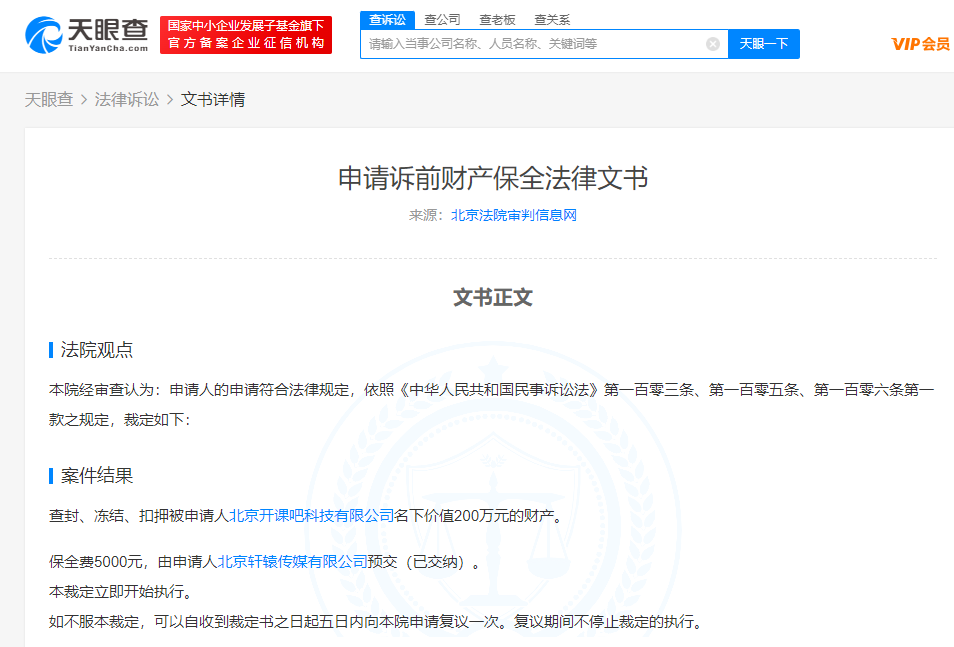The width and height of the screenshot is (954, 647).
Task: Click the red official credit agency banner
Action: [246, 35]
